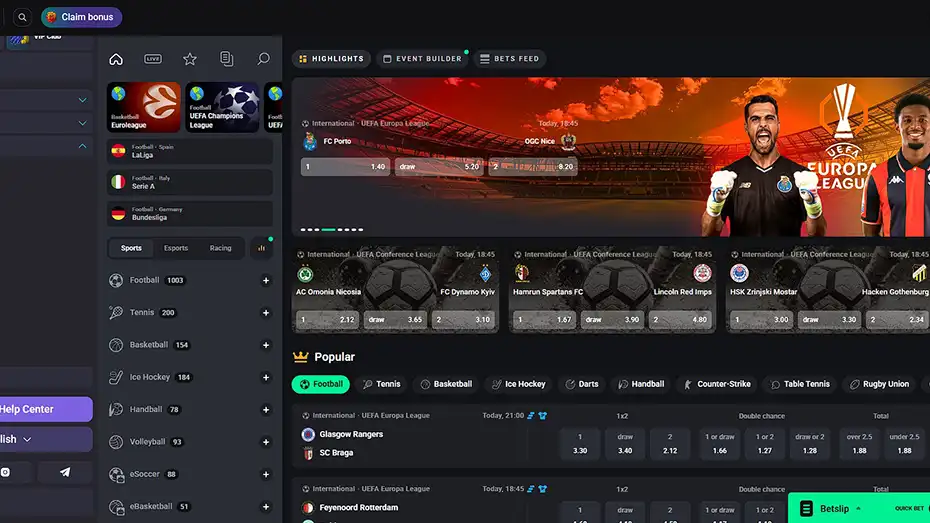The image size is (930, 523).
Task: Open the Euroleague basketball tile
Action: (144, 107)
